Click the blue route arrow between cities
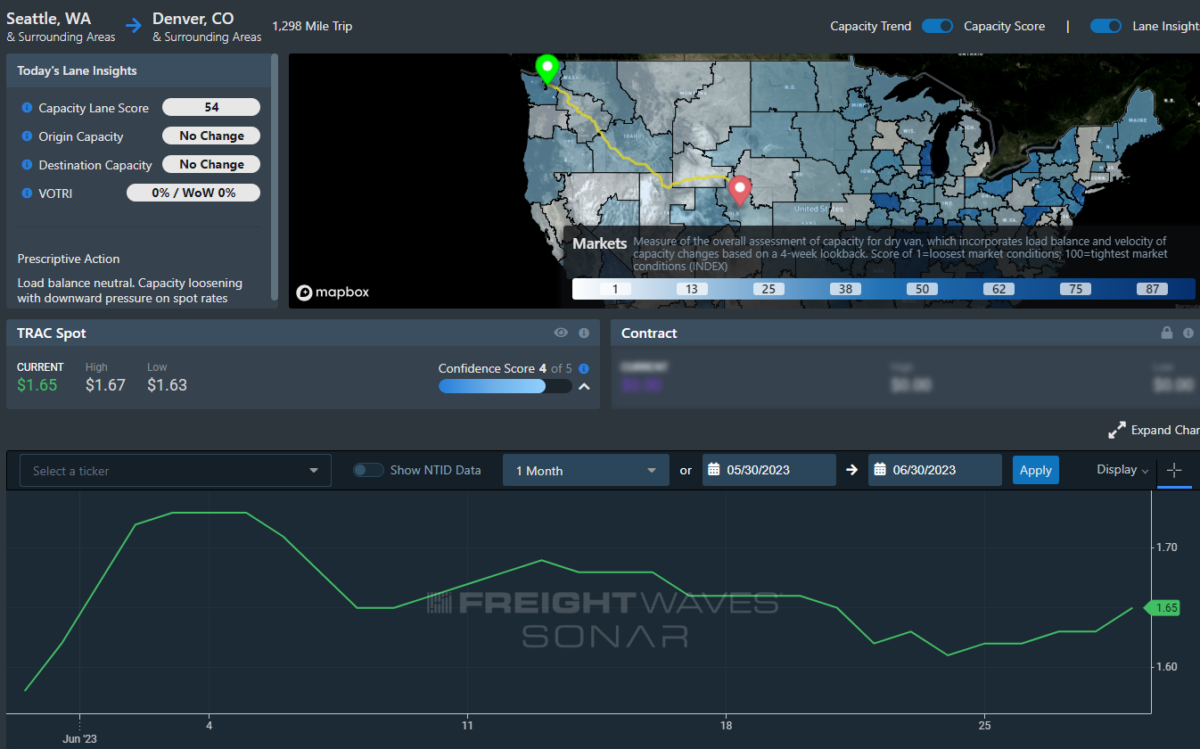This screenshot has width=1200, height=749. (x=134, y=27)
